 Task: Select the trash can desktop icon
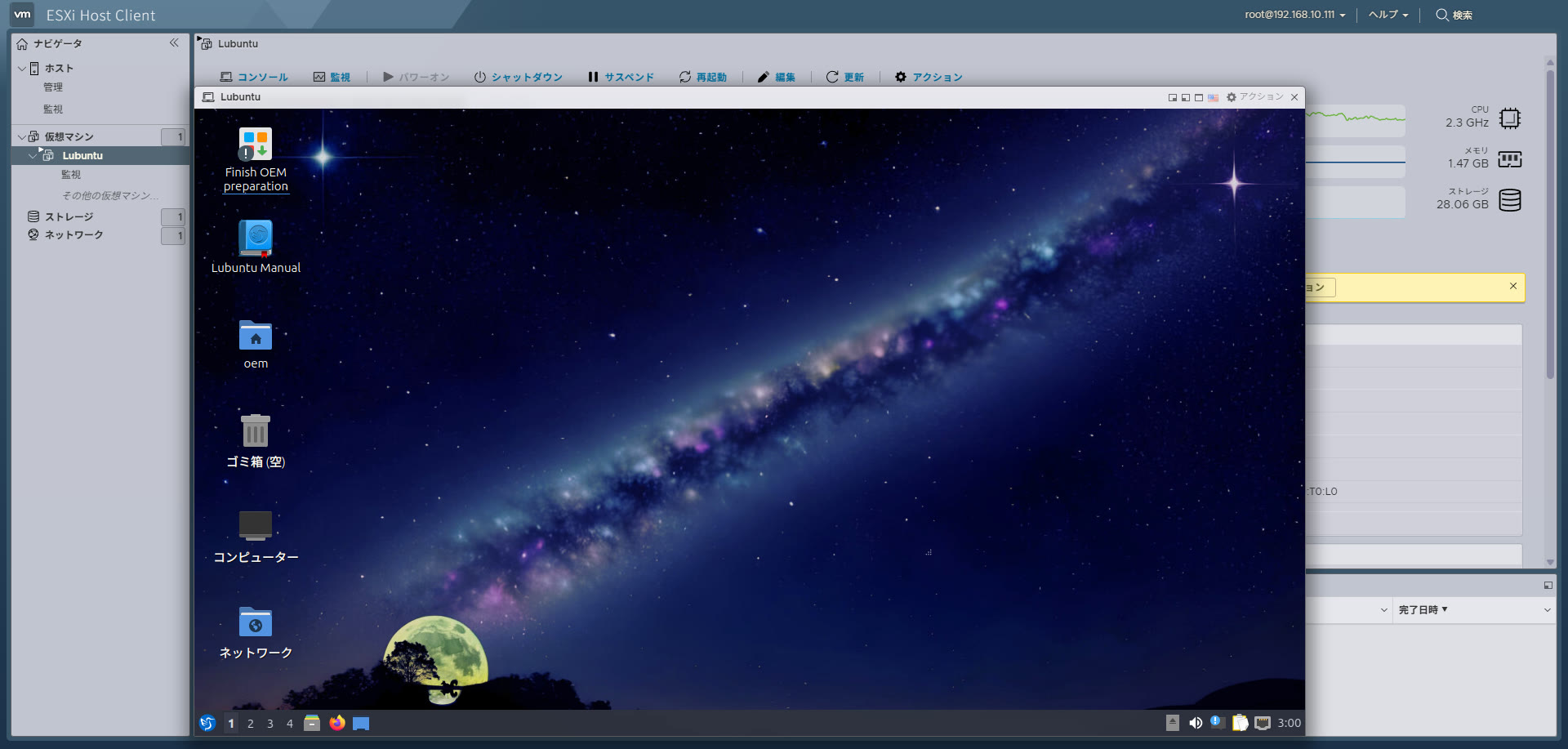[256, 430]
